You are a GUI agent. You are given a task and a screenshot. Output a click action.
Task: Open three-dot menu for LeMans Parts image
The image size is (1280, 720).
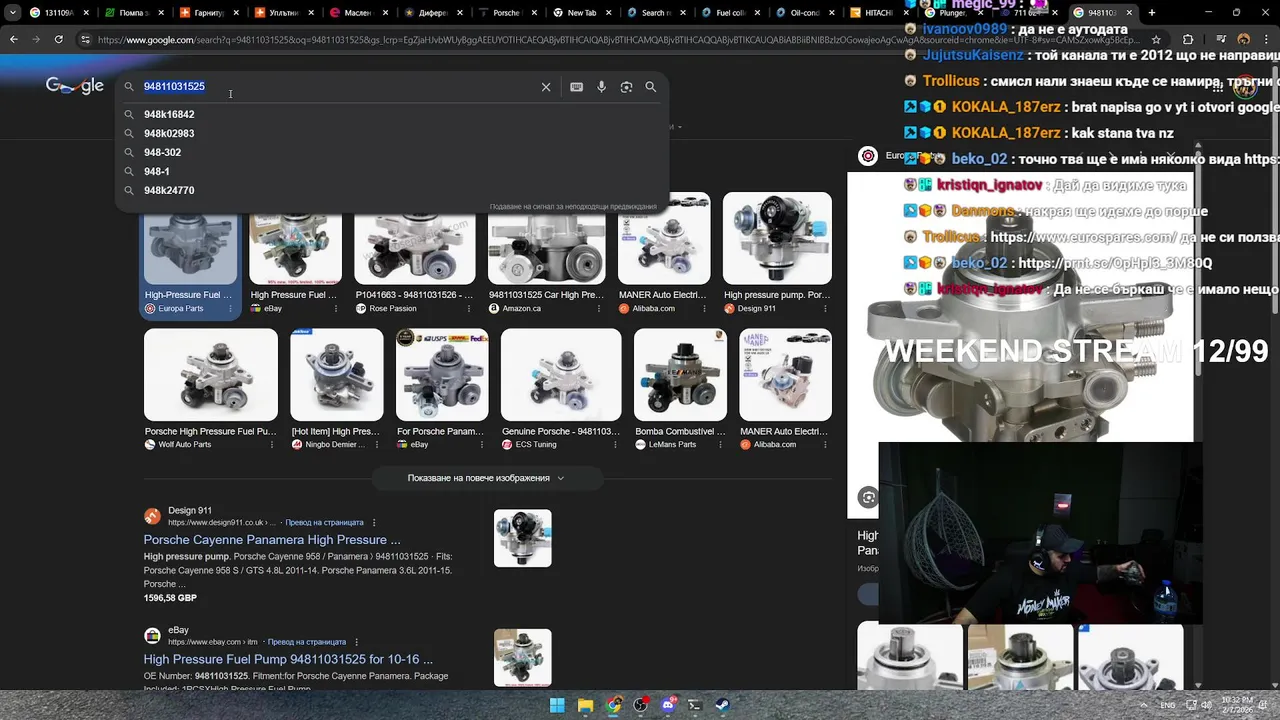(x=719, y=445)
